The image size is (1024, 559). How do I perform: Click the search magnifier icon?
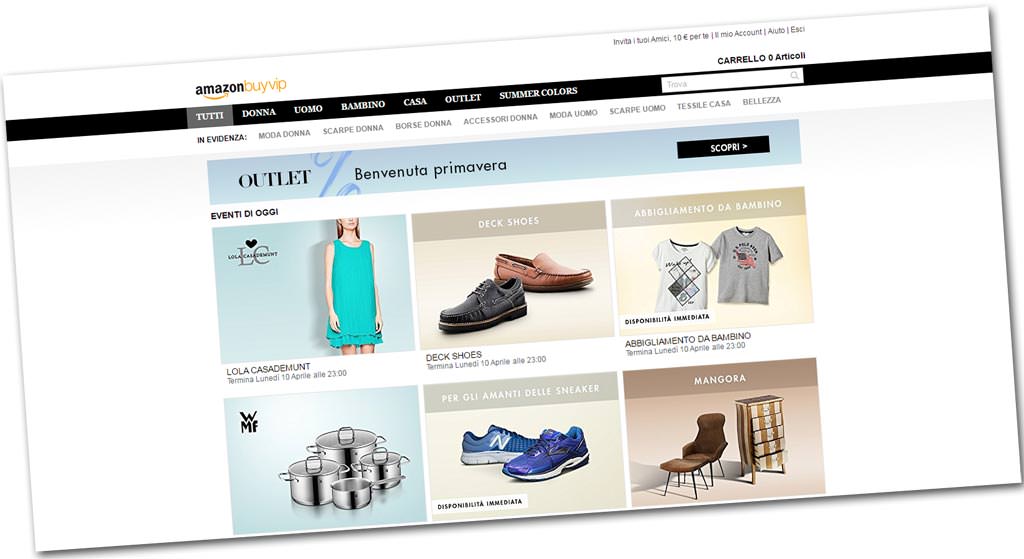coord(794,76)
